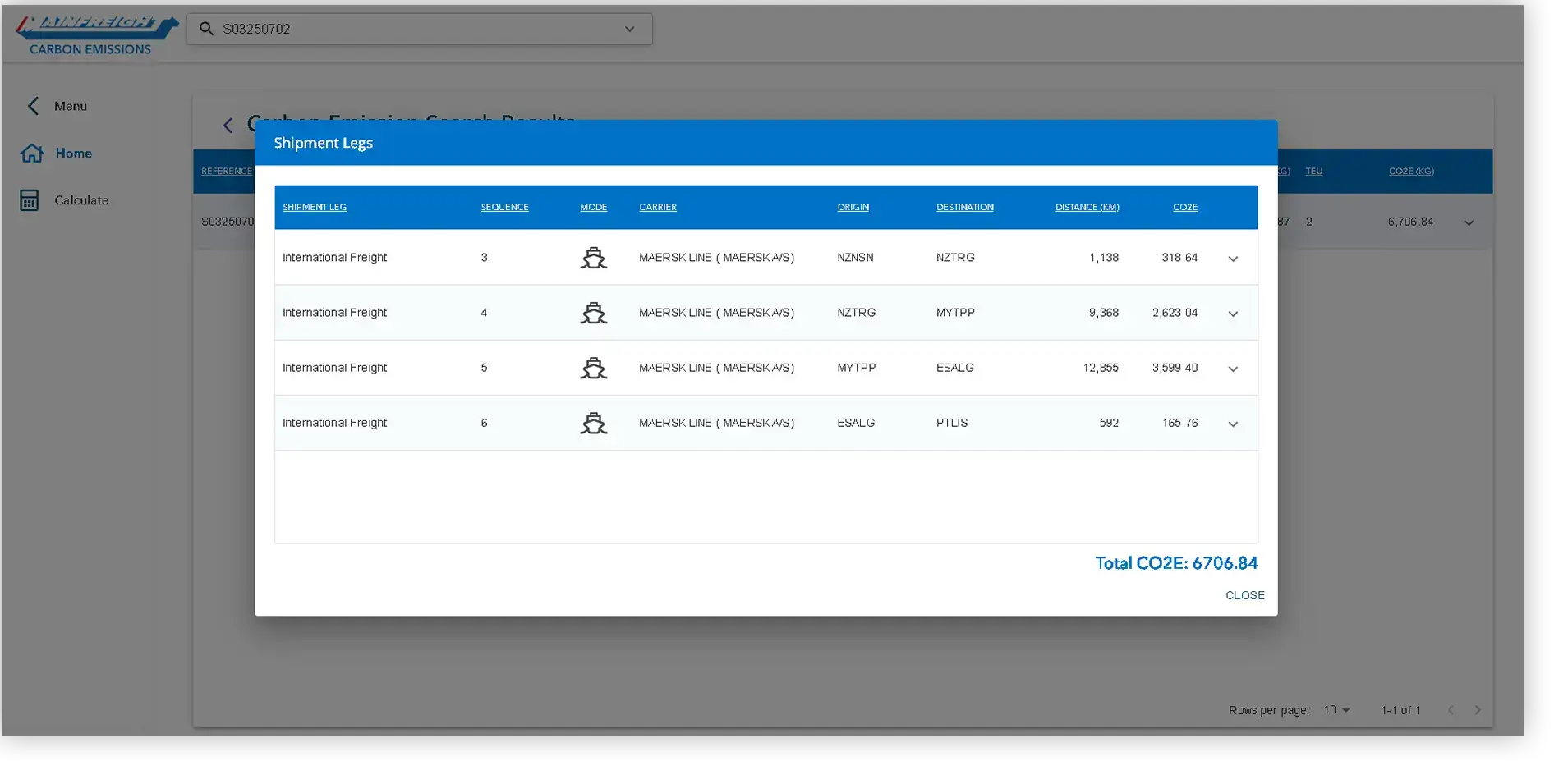Click the NZTRG destination cell
This screenshot has height=761, width=1568.
[x=955, y=258]
